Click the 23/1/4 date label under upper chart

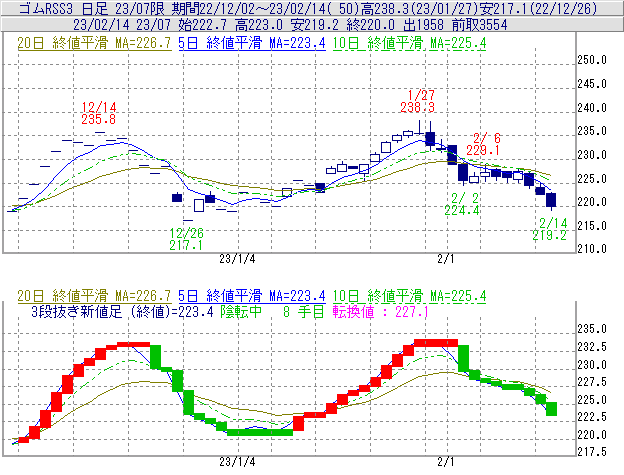237,259
